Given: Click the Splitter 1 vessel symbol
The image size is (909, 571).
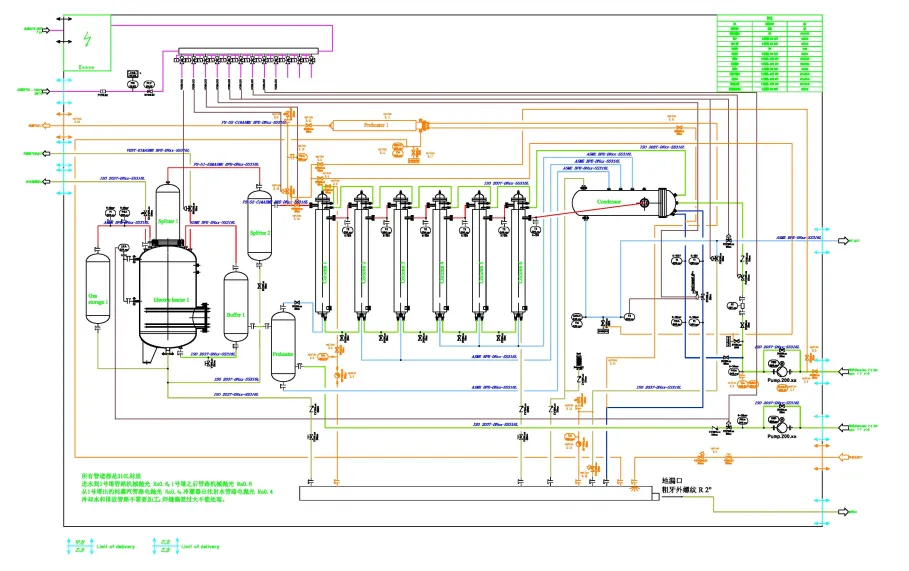Looking at the screenshot, I should (168, 212).
